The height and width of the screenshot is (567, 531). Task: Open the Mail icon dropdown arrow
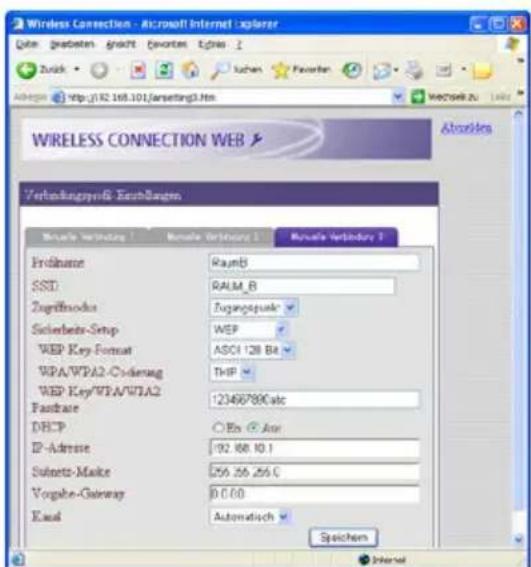pyautogui.click(x=396, y=70)
